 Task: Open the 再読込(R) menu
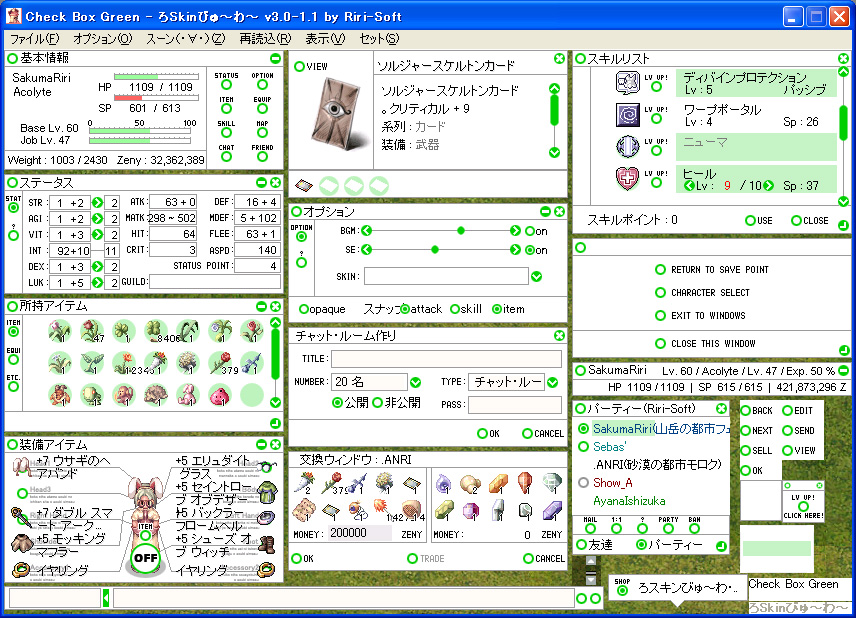pos(265,39)
